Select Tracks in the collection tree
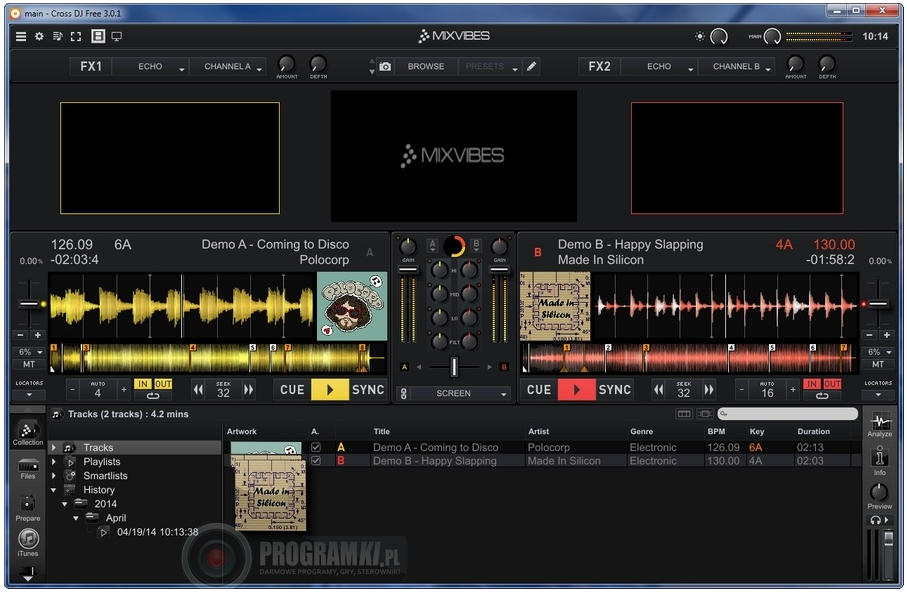907x593 pixels. (x=98, y=447)
